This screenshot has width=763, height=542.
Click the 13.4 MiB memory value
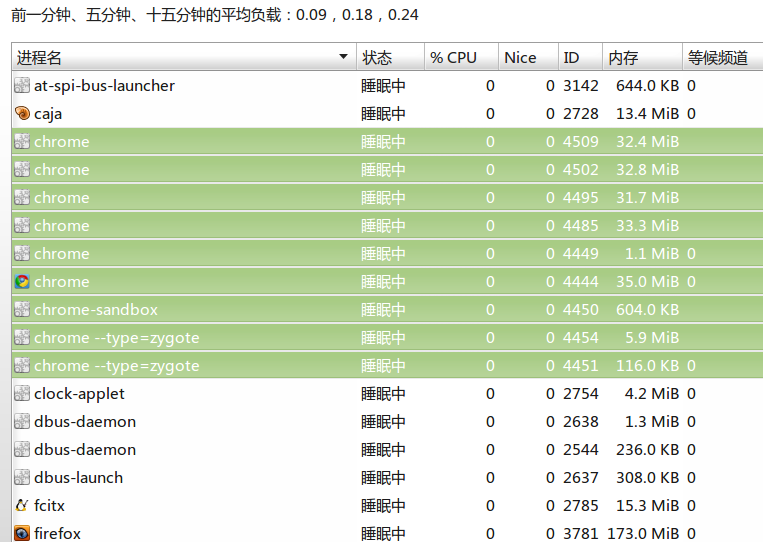[x=647, y=113]
